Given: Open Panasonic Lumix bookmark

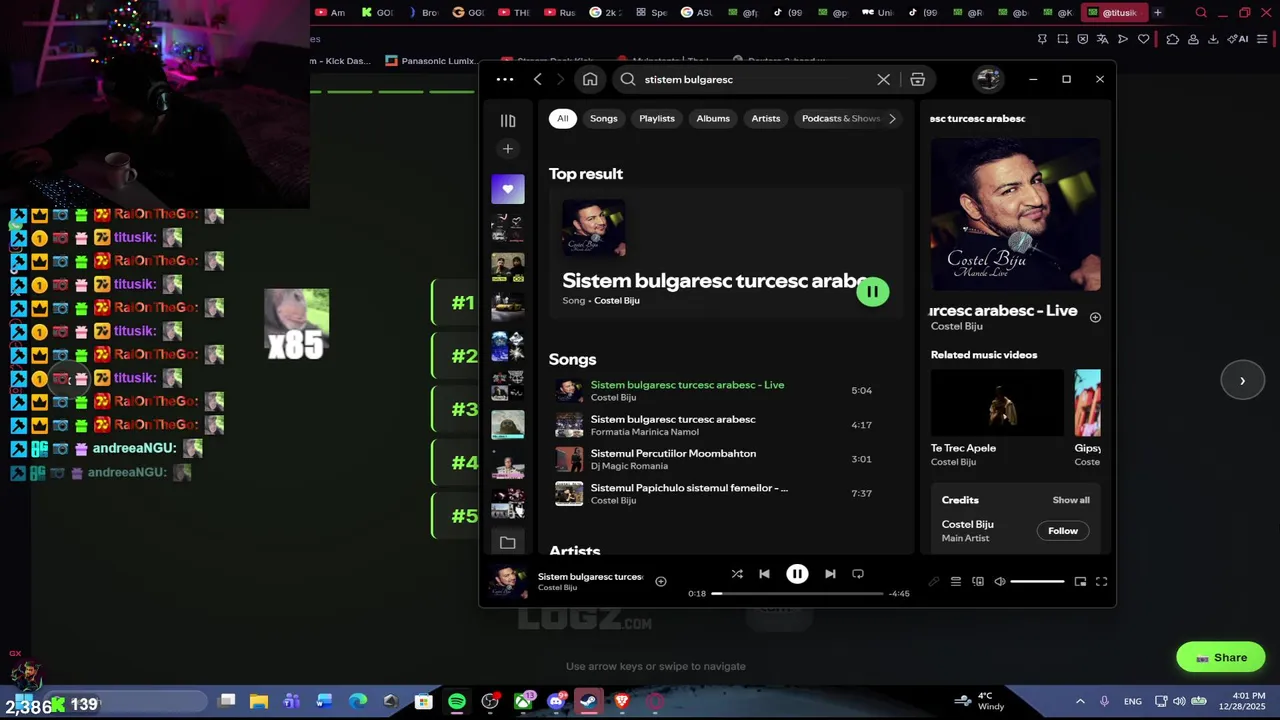Looking at the screenshot, I should (431, 61).
